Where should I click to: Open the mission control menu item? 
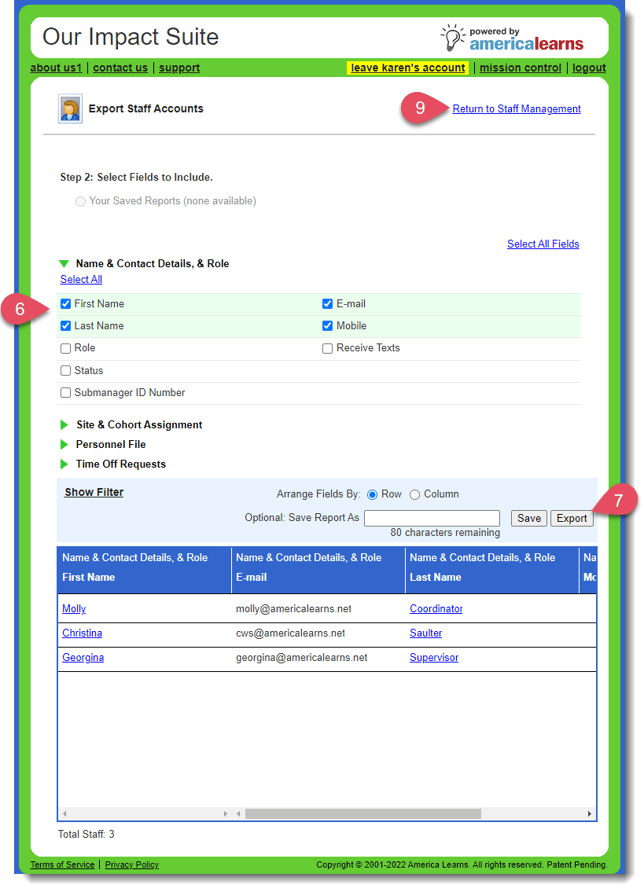click(x=520, y=68)
